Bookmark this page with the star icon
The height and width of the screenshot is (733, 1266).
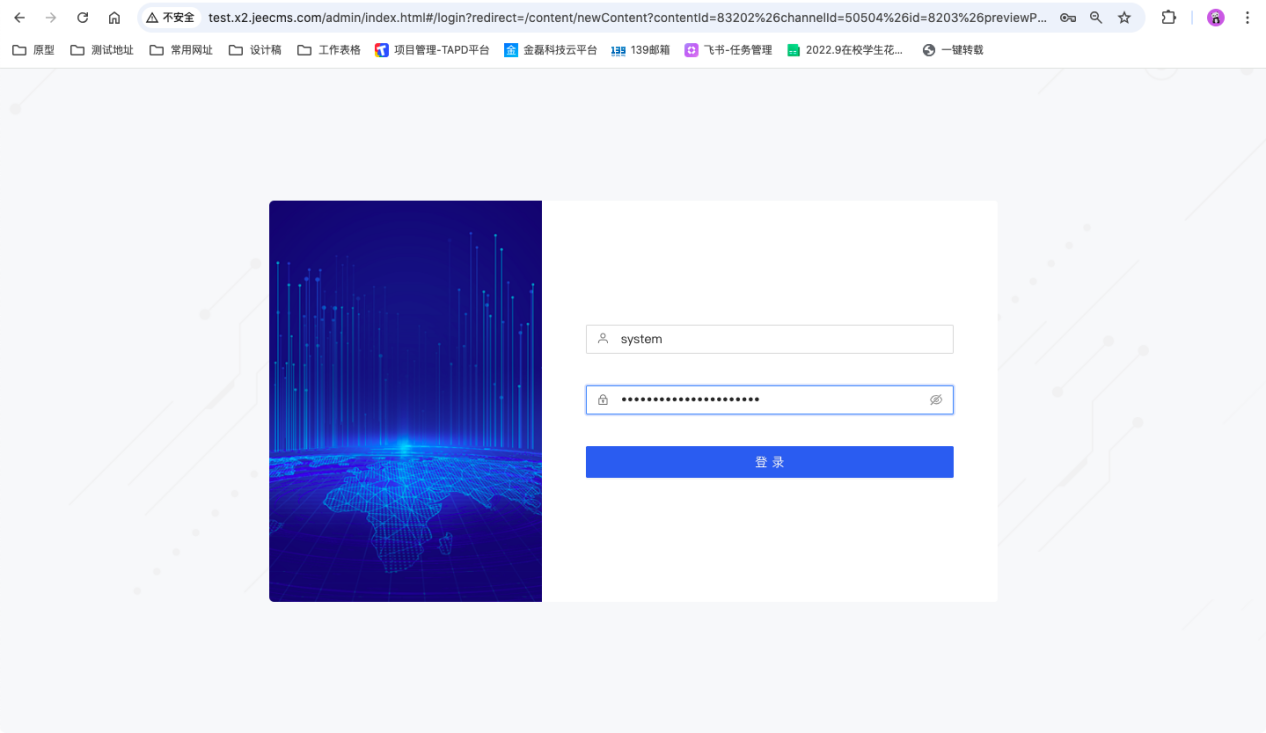pos(1124,18)
